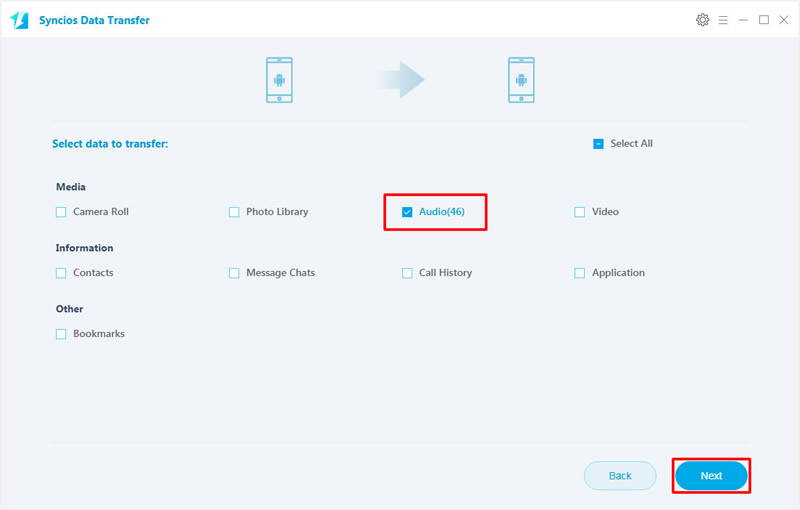
Task: Click the Other section label
Action: (x=69, y=309)
